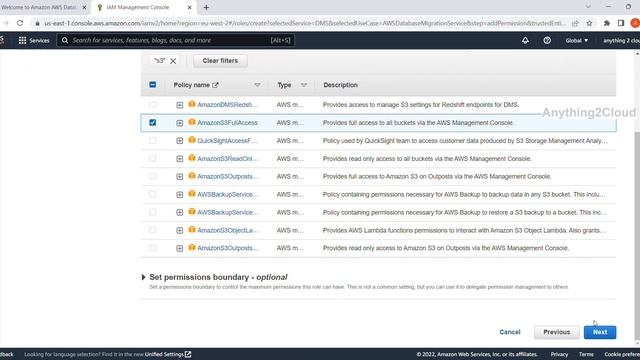Viewport: 640px width, 360px height.
Task: Close the IAM Management Console tab
Action: [189, 7]
